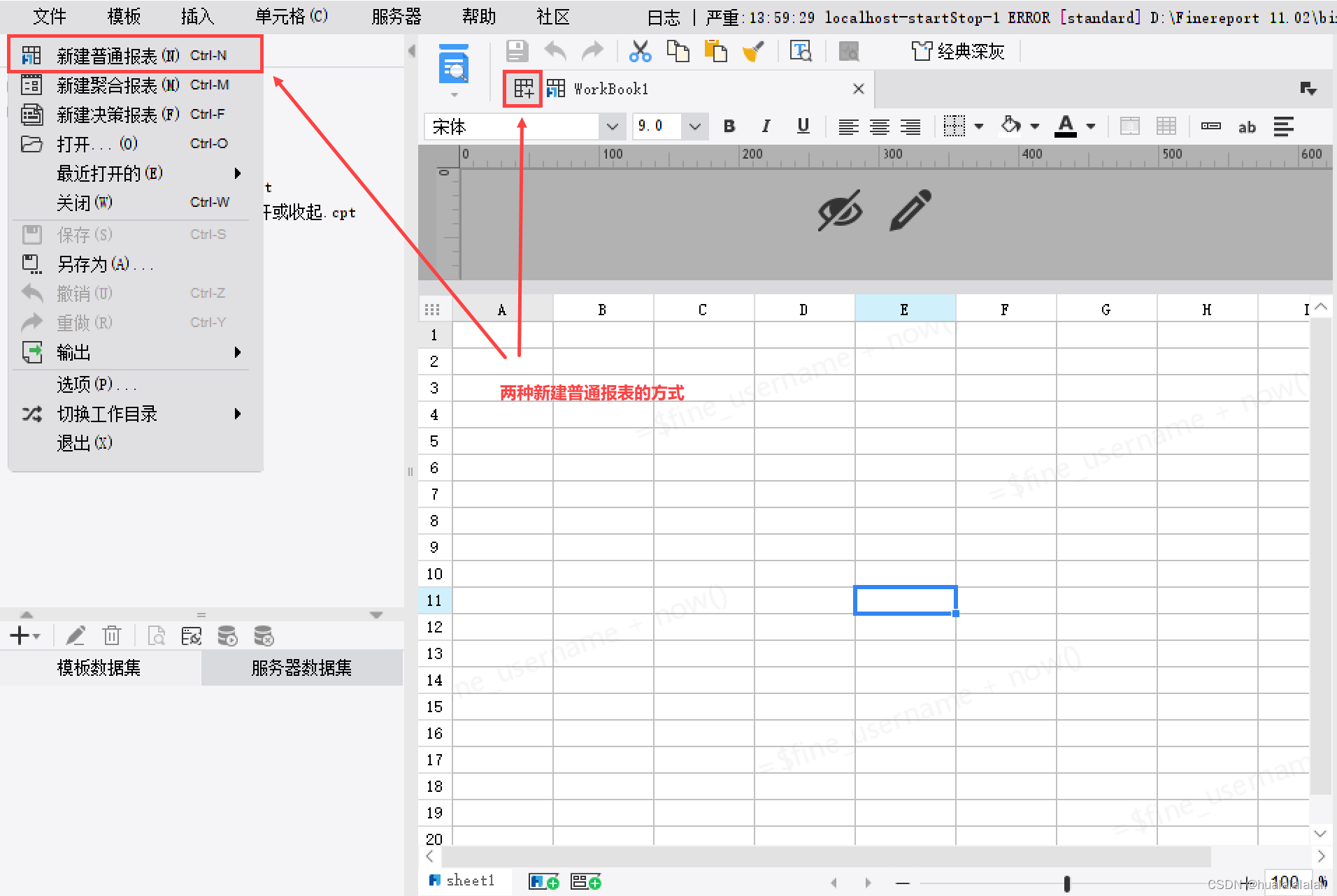Click the paint bucket fill color

point(1011,126)
